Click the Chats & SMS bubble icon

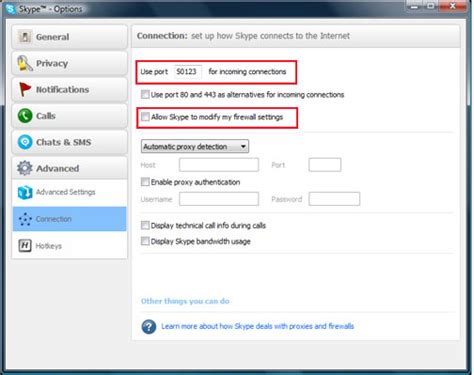tap(25, 142)
